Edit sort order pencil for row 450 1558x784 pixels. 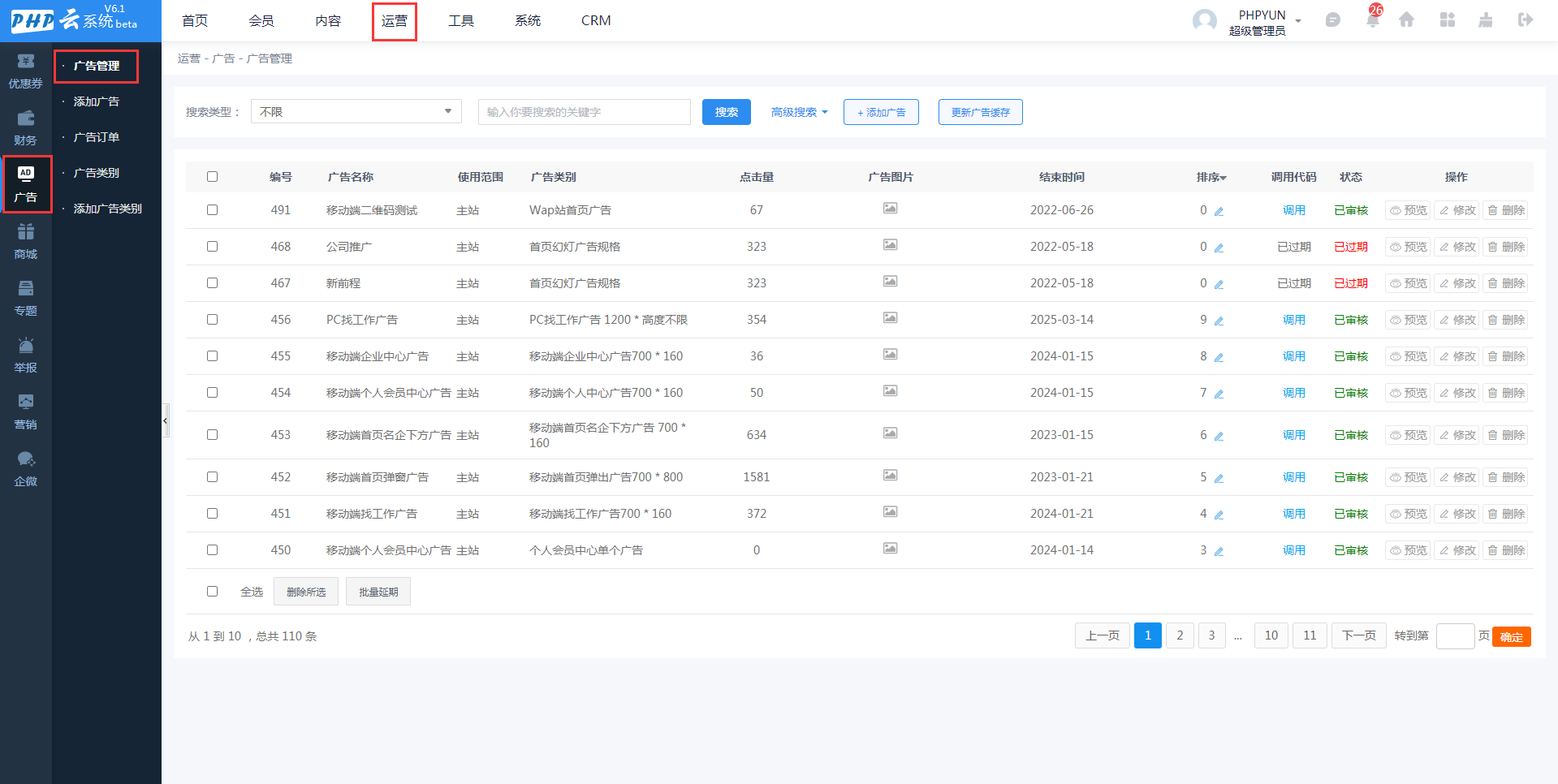[1219, 551]
